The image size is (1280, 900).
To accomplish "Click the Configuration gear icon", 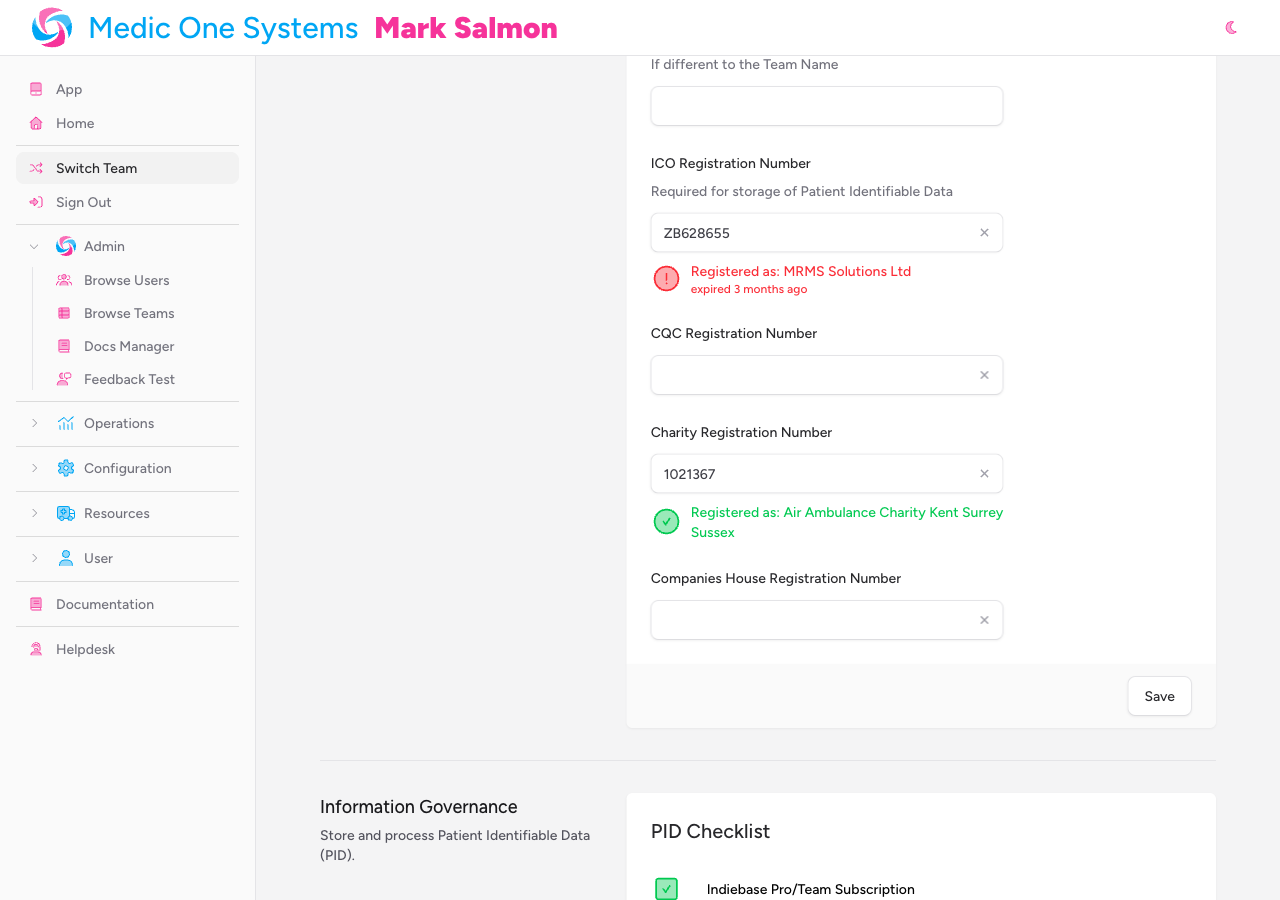I will [x=64, y=468].
